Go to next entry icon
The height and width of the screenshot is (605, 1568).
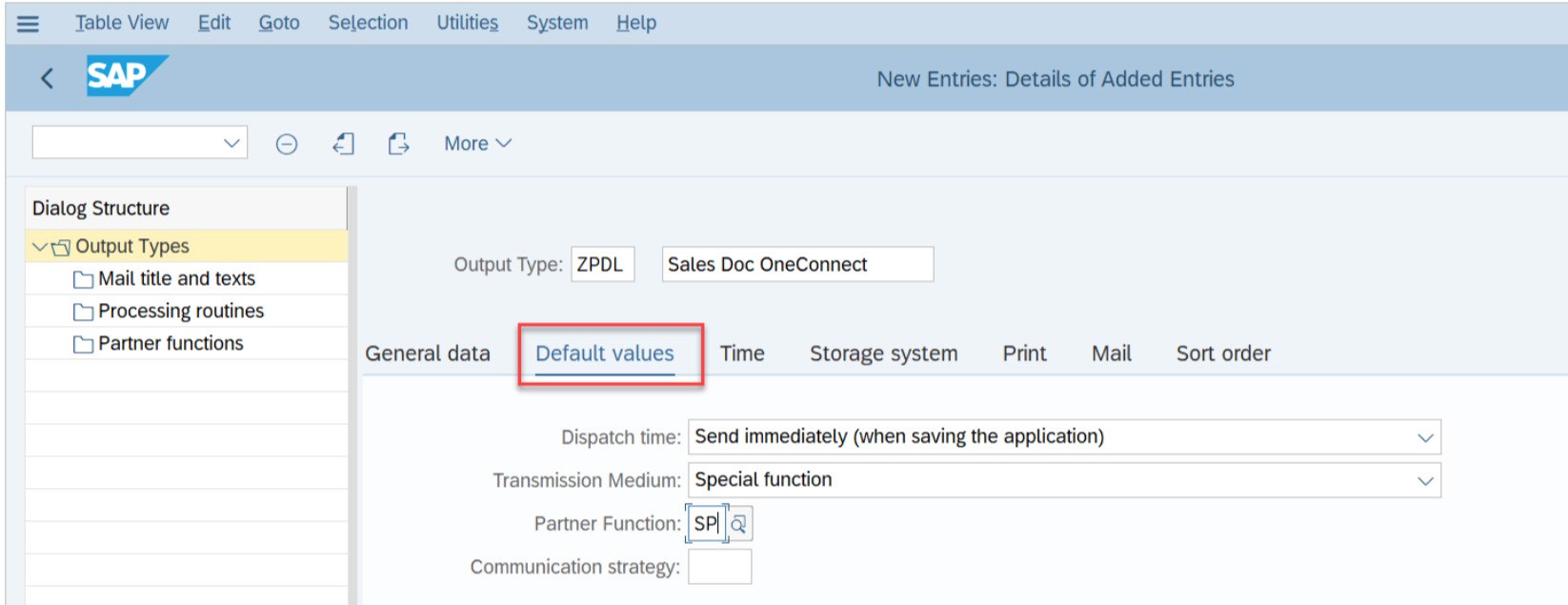click(398, 144)
